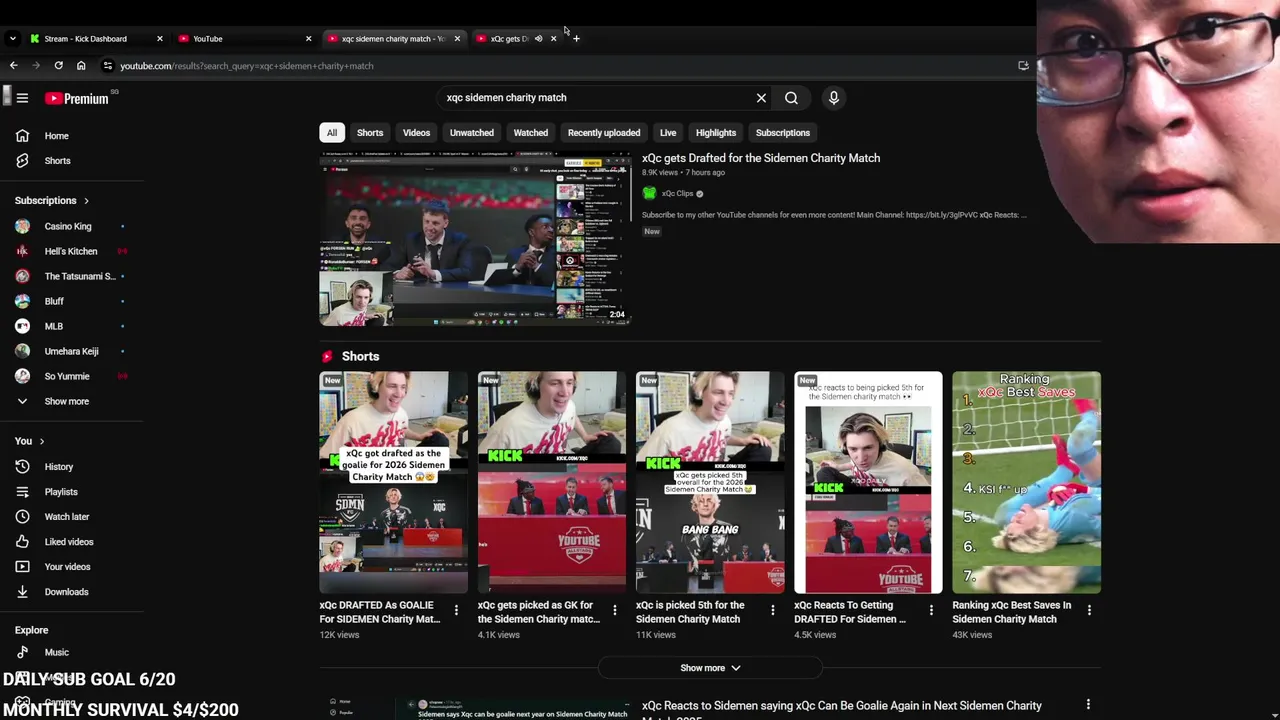This screenshot has height=720, width=1280.
Task: Select the Highlights filter chip
Action: pos(716,133)
